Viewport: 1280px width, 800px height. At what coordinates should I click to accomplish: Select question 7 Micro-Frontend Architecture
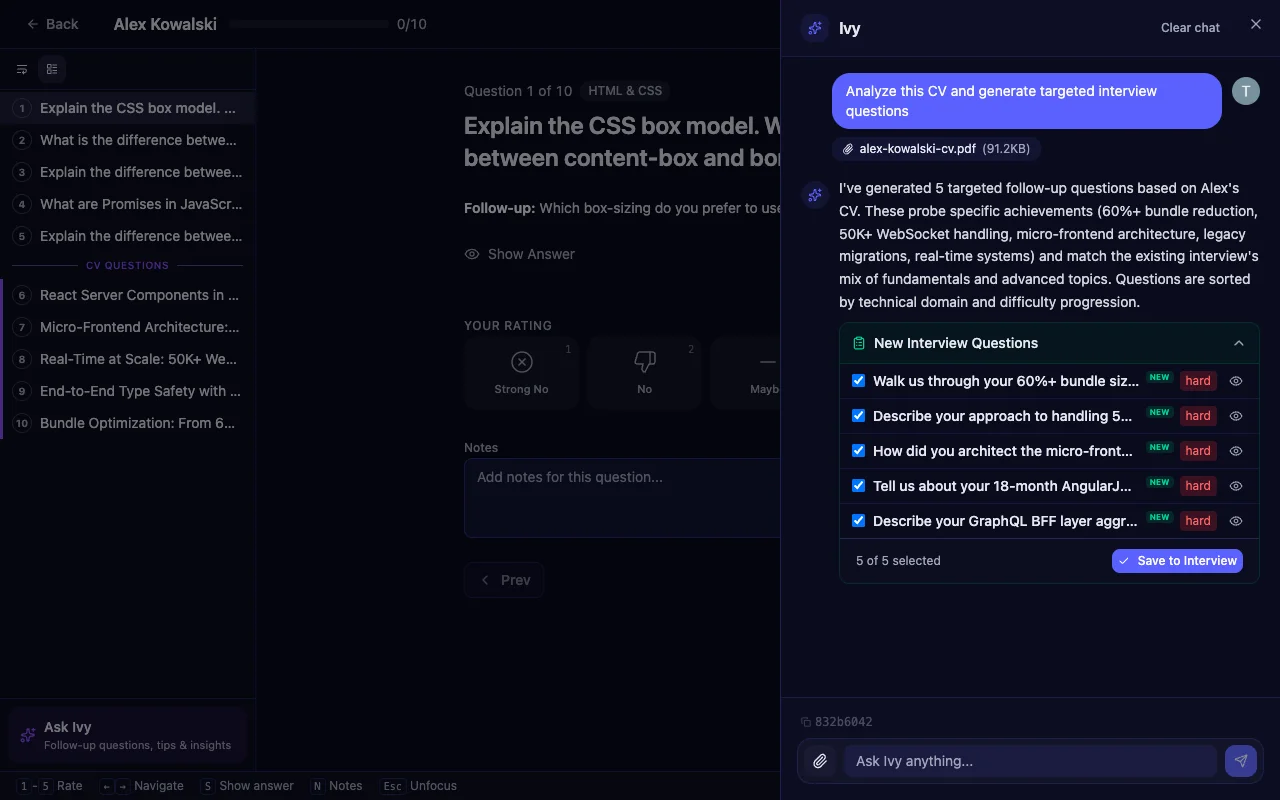coord(139,327)
